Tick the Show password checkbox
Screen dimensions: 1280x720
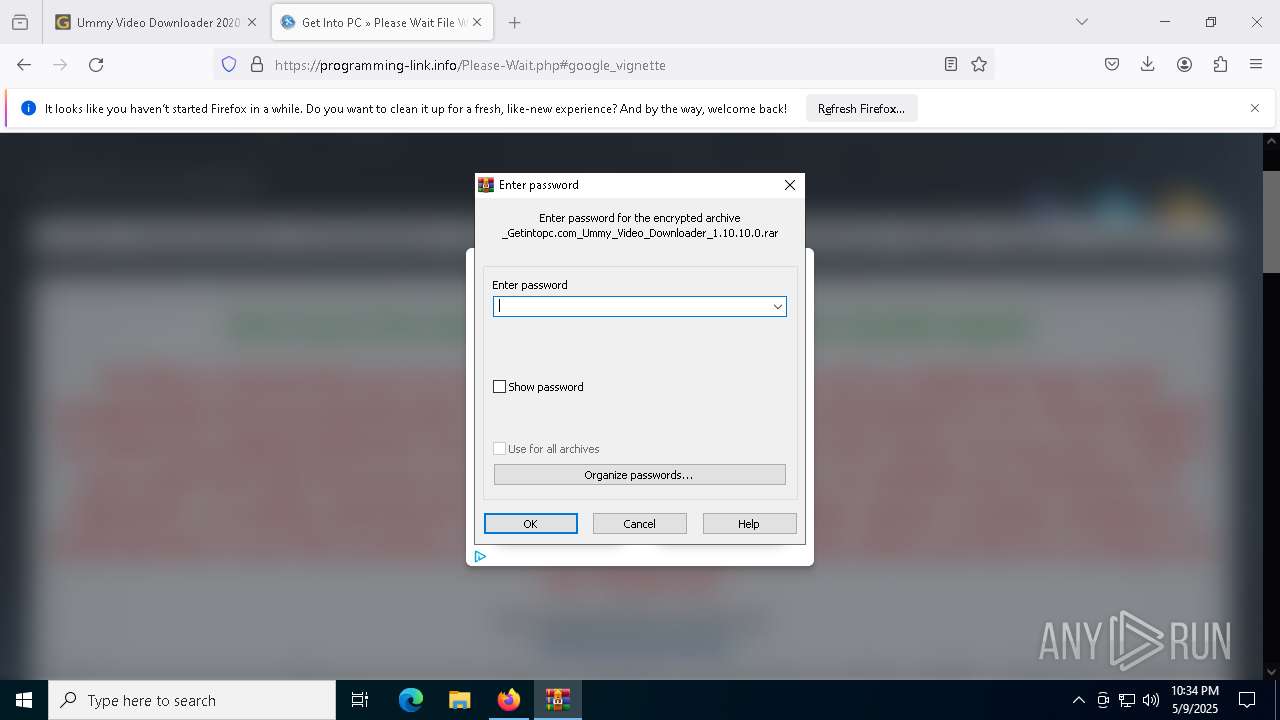point(499,387)
